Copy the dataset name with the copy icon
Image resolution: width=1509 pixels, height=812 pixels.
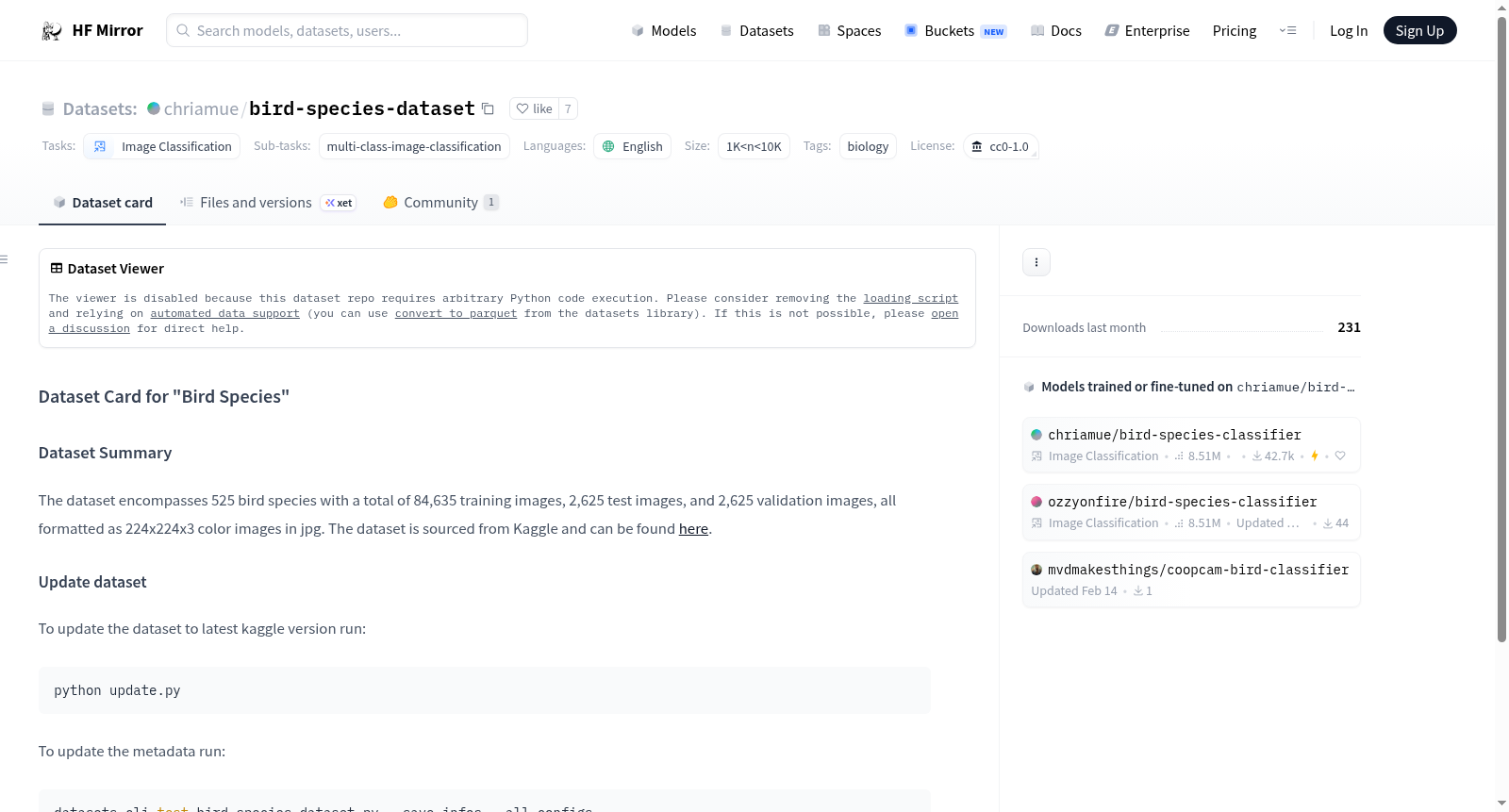488,108
